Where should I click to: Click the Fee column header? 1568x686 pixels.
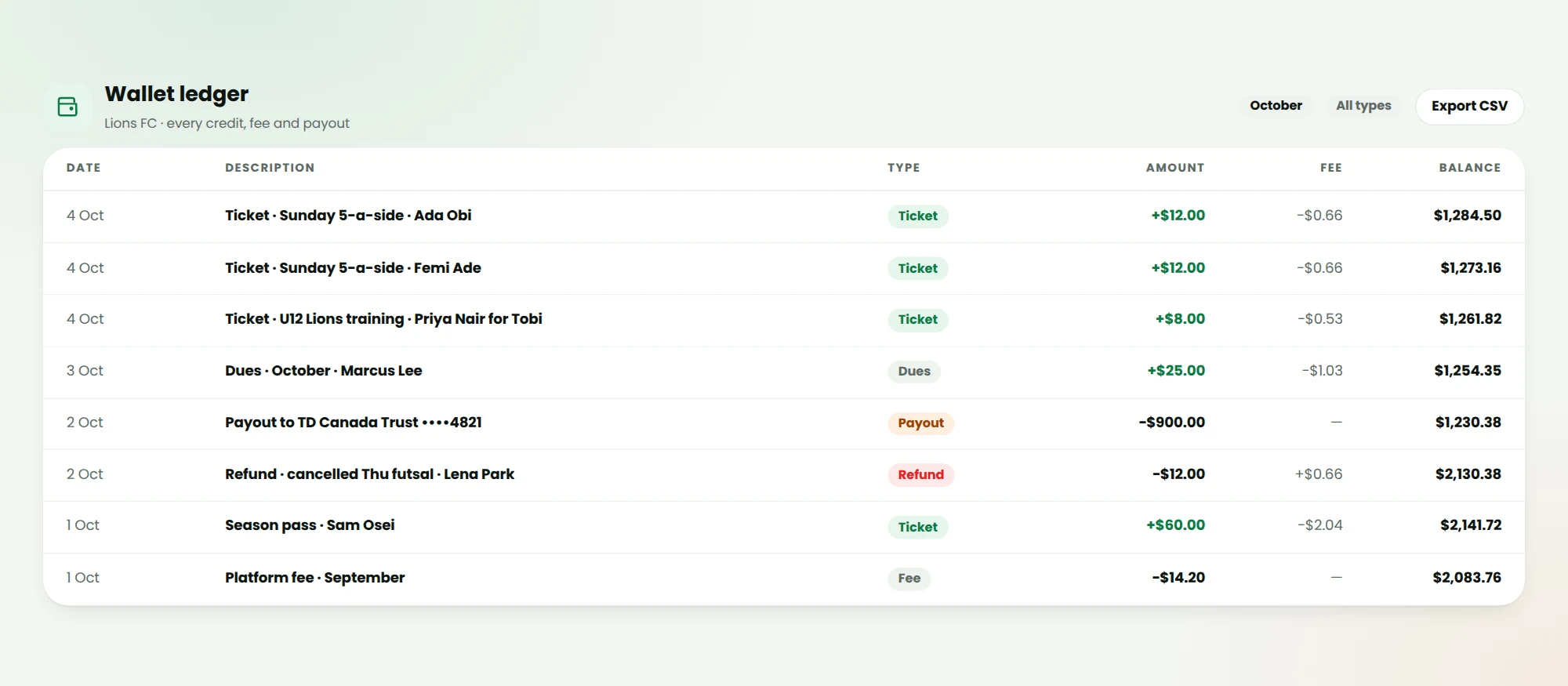pyautogui.click(x=1331, y=168)
